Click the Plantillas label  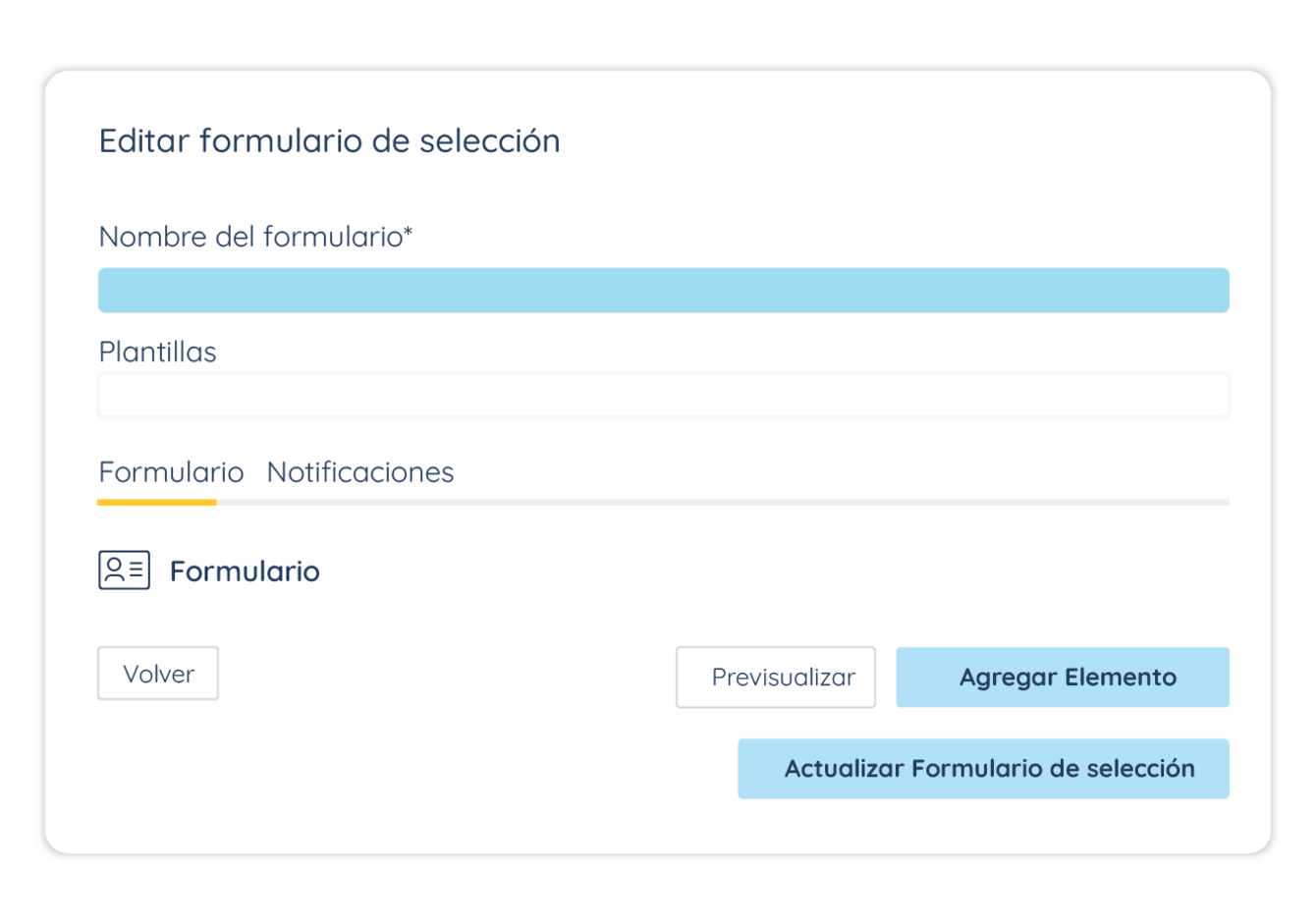pyautogui.click(x=157, y=352)
